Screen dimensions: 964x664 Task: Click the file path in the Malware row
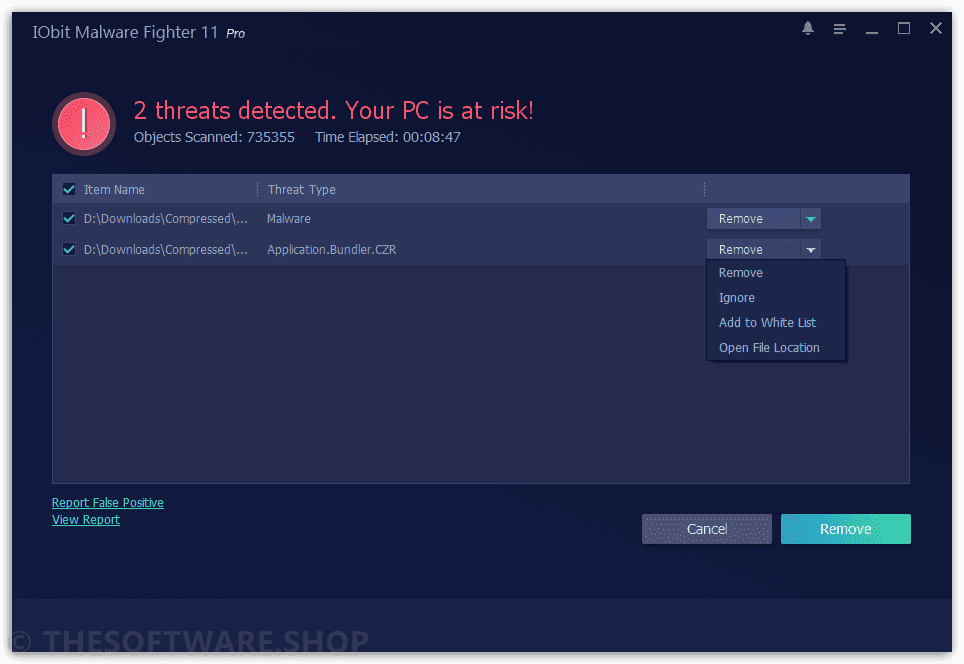click(x=166, y=219)
